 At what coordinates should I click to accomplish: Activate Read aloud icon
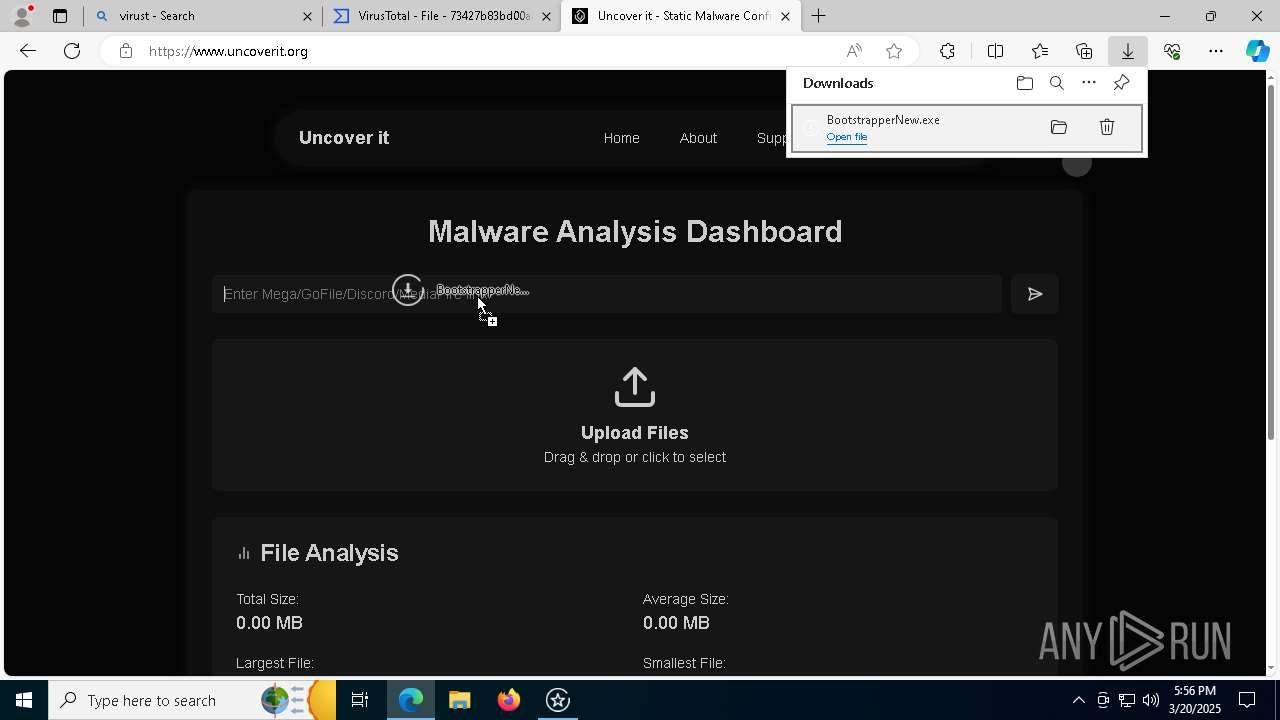coord(854,51)
